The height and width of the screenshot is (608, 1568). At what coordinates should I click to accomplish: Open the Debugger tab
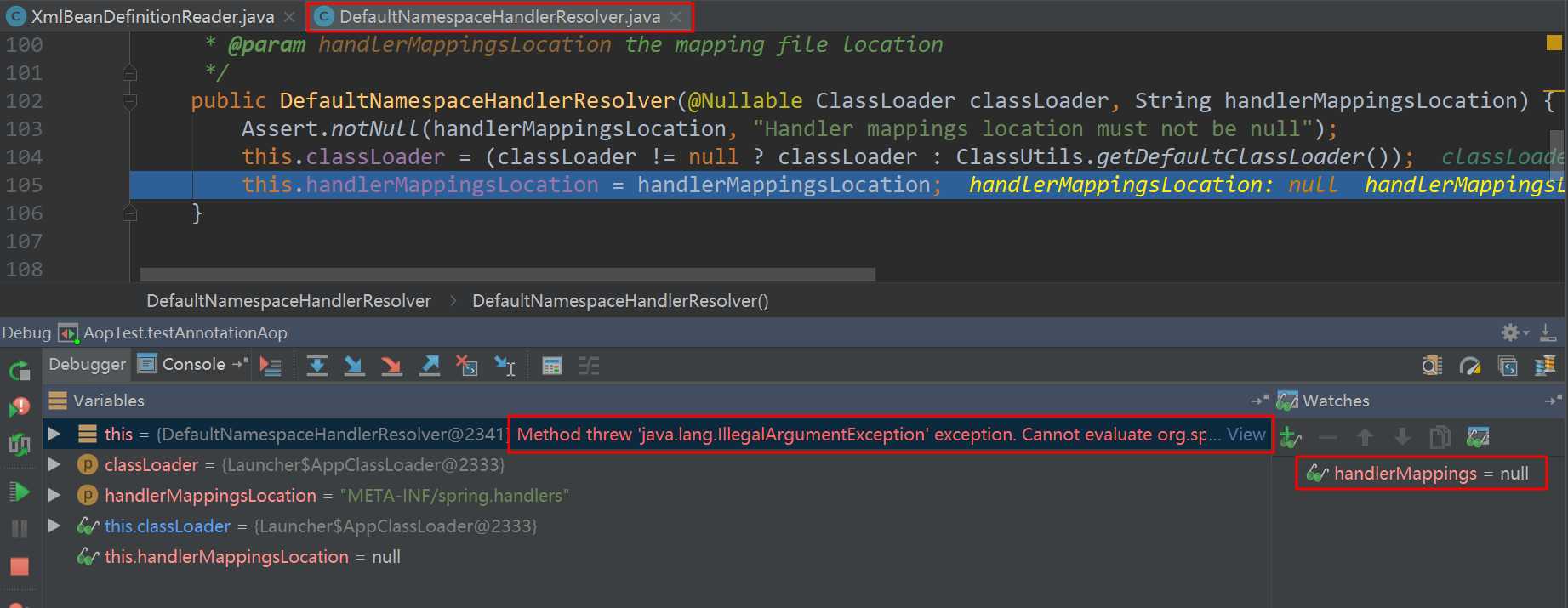[87, 364]
